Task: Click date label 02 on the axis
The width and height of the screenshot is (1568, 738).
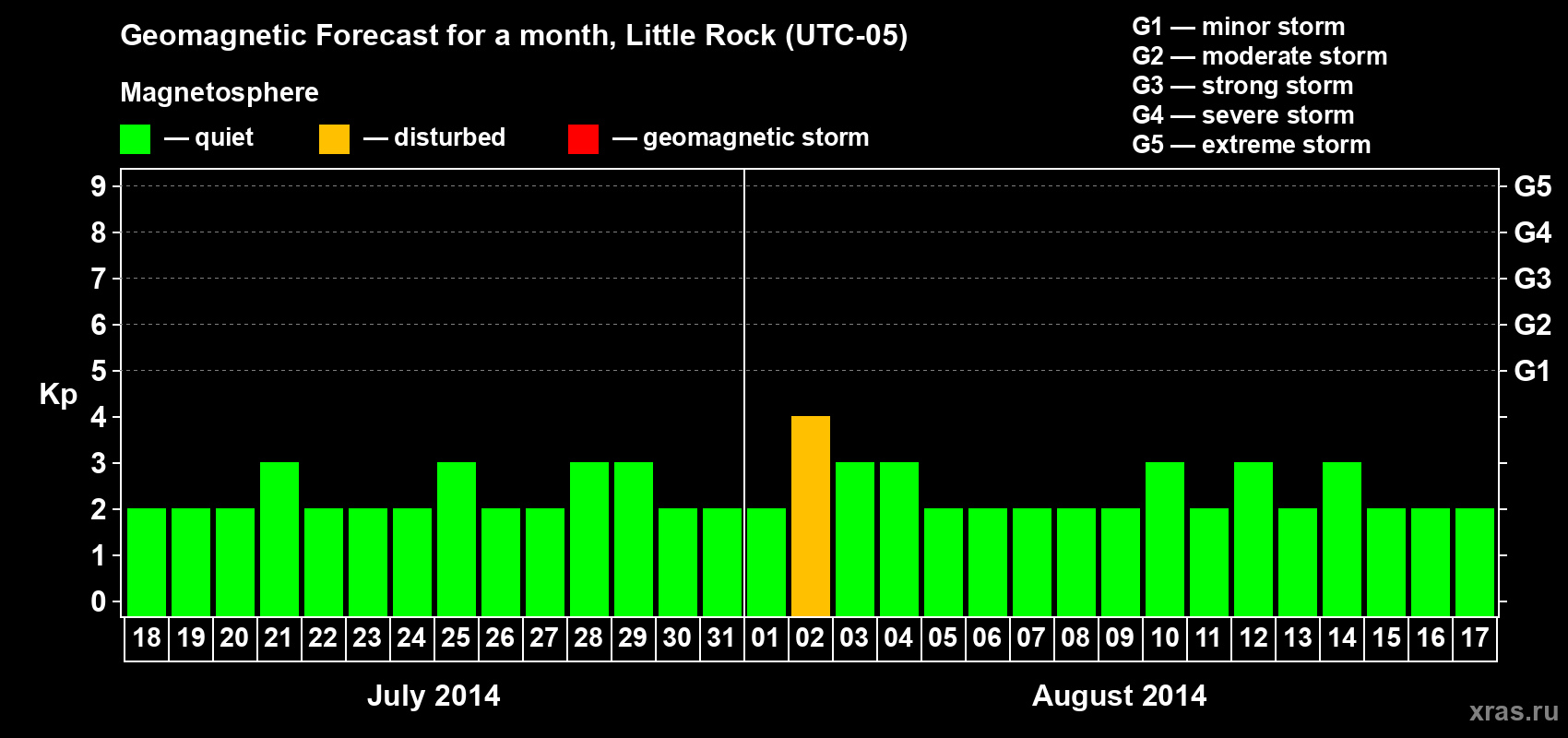Action: tap(810, 638)
